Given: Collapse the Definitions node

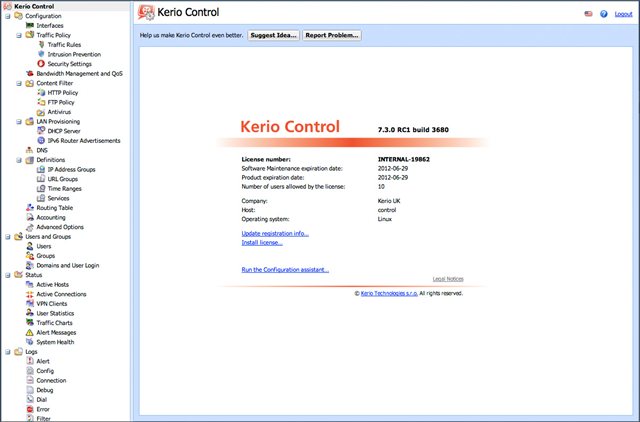Looking at the screenshot, I should point(19,160).
